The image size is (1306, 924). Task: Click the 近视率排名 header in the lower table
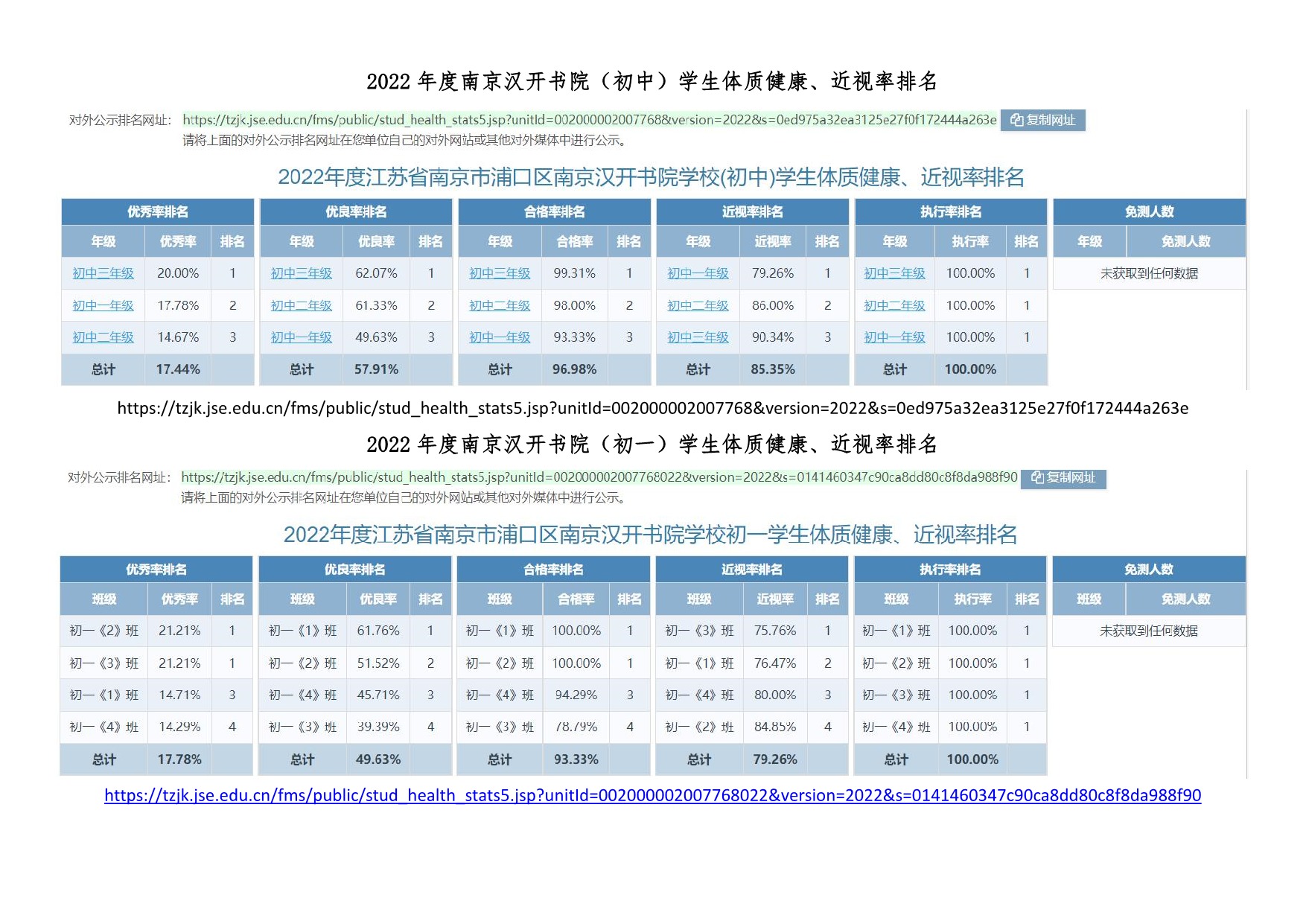(752, 570)
